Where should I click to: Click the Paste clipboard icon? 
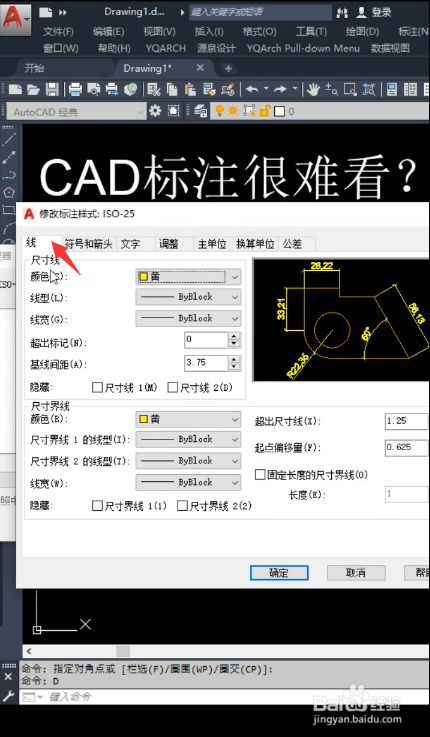point(190,88)
